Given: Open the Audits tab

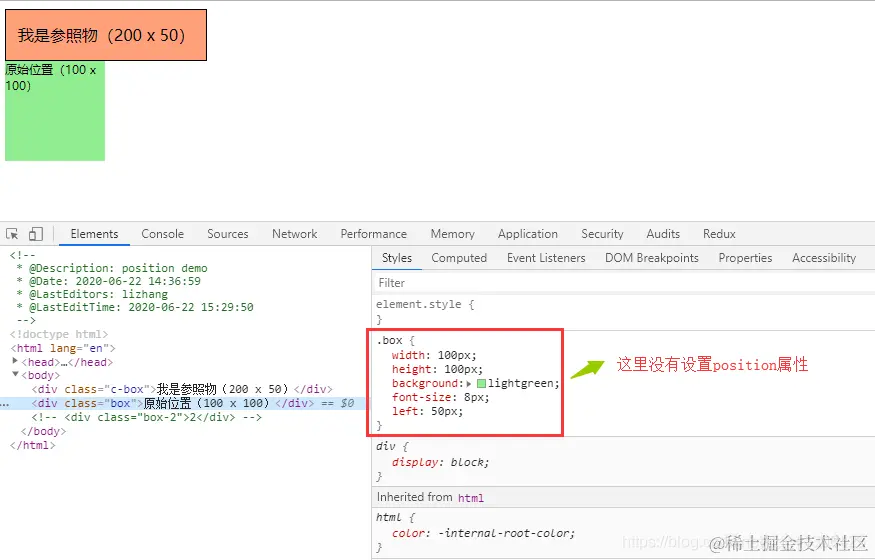Looking at the screenshot, I should click(x=663, y=234).
